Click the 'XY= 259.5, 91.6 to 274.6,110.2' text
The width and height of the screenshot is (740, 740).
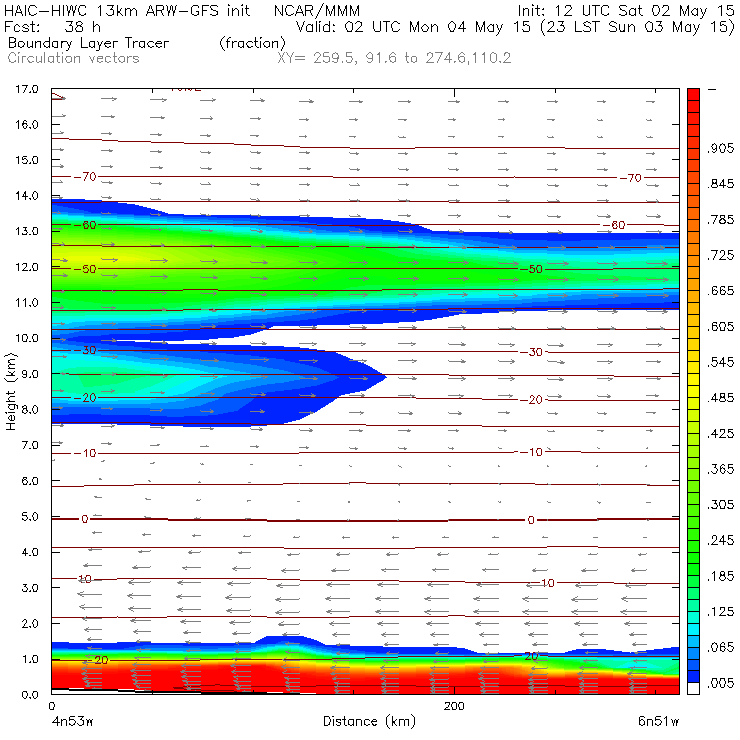pos(394,58)
